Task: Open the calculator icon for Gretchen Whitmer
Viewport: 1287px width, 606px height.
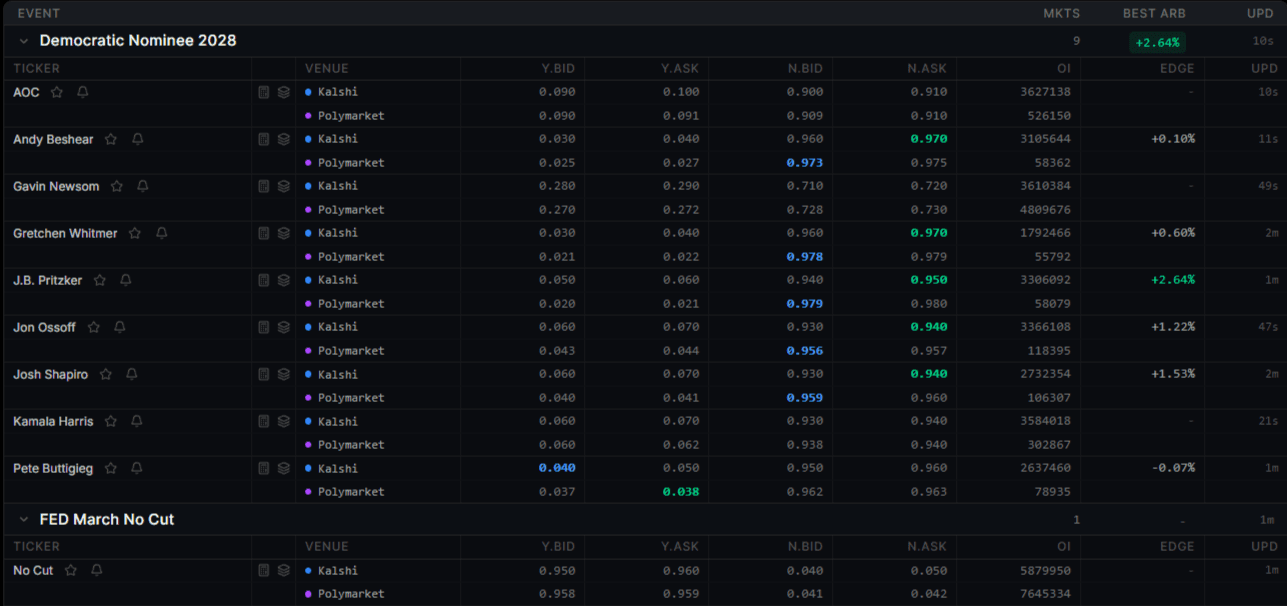Action: point(264,233)
